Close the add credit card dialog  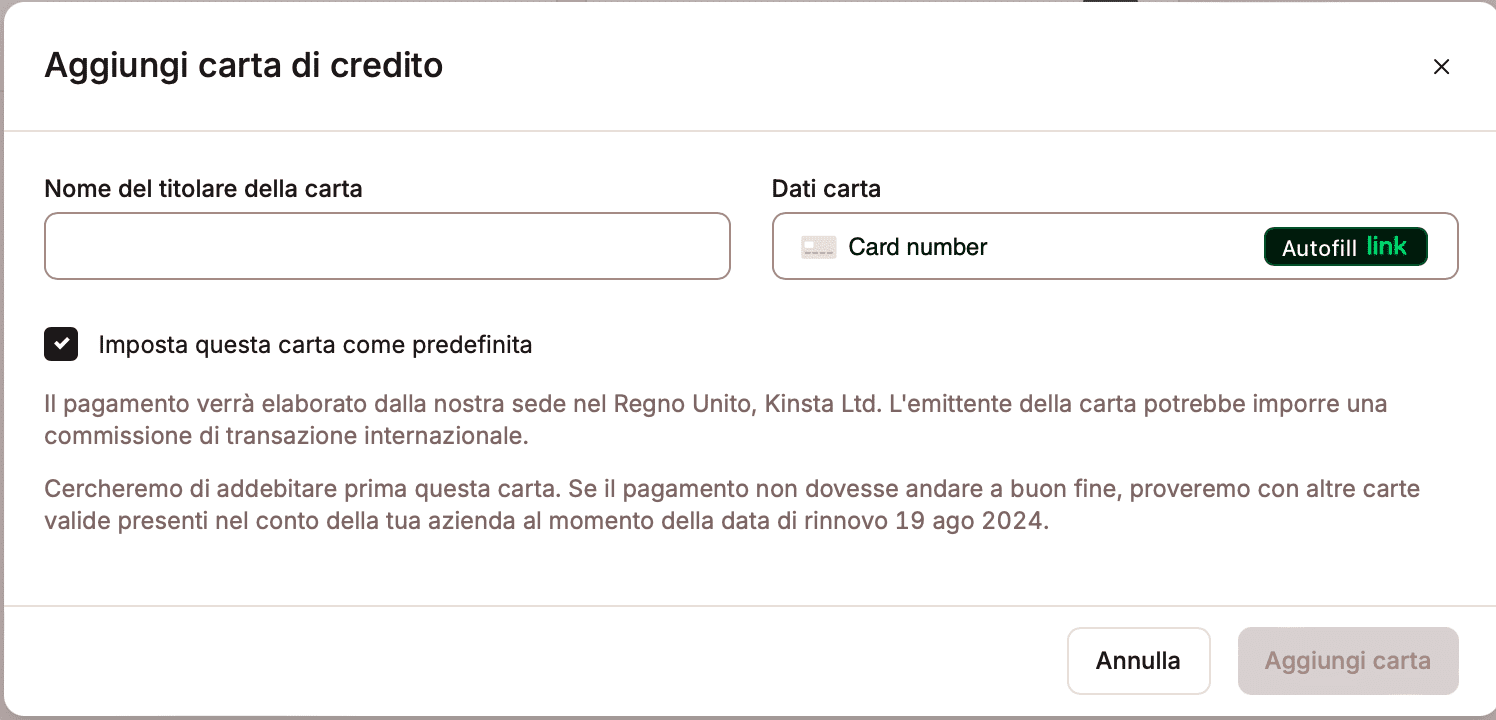(x=1441, y=67)
